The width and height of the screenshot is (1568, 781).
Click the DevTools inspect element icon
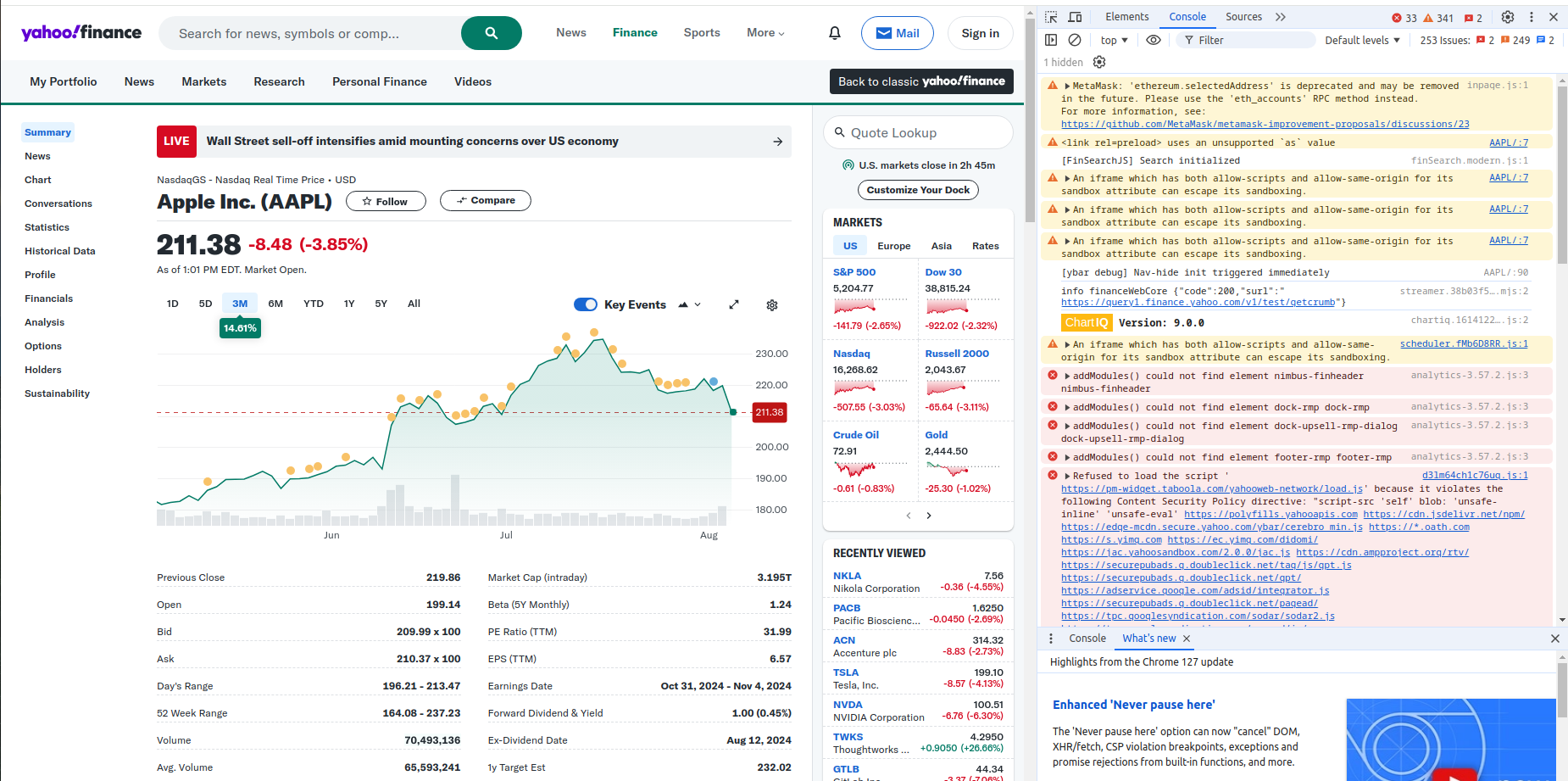(1051, 17)
